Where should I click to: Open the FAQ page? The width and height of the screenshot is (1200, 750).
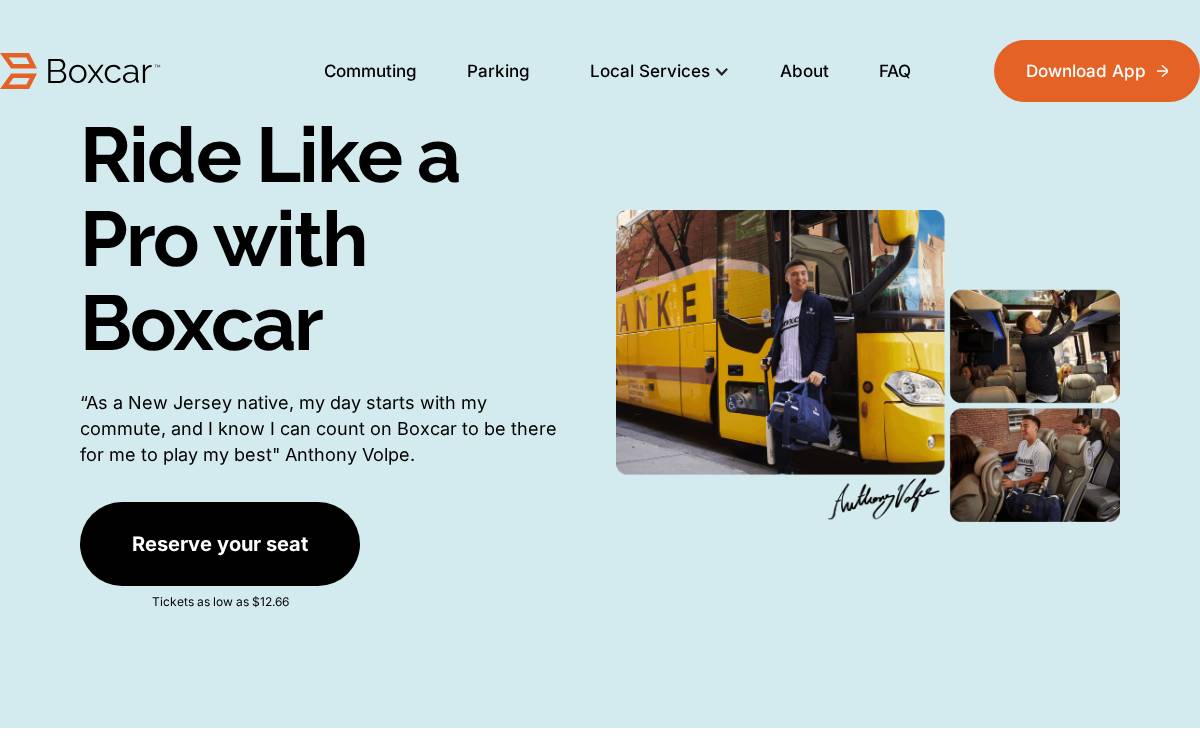point(895,71)
